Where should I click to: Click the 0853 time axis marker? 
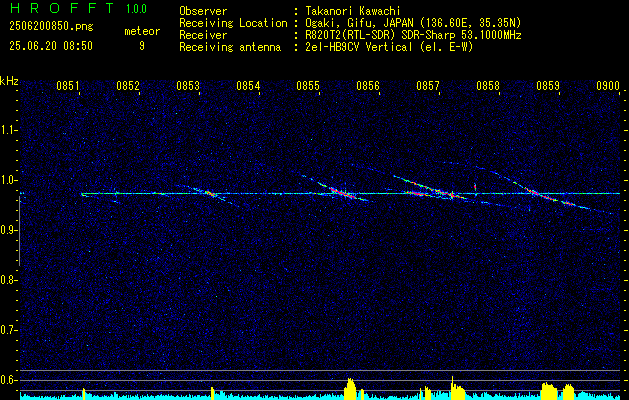[x=188, y=86]
